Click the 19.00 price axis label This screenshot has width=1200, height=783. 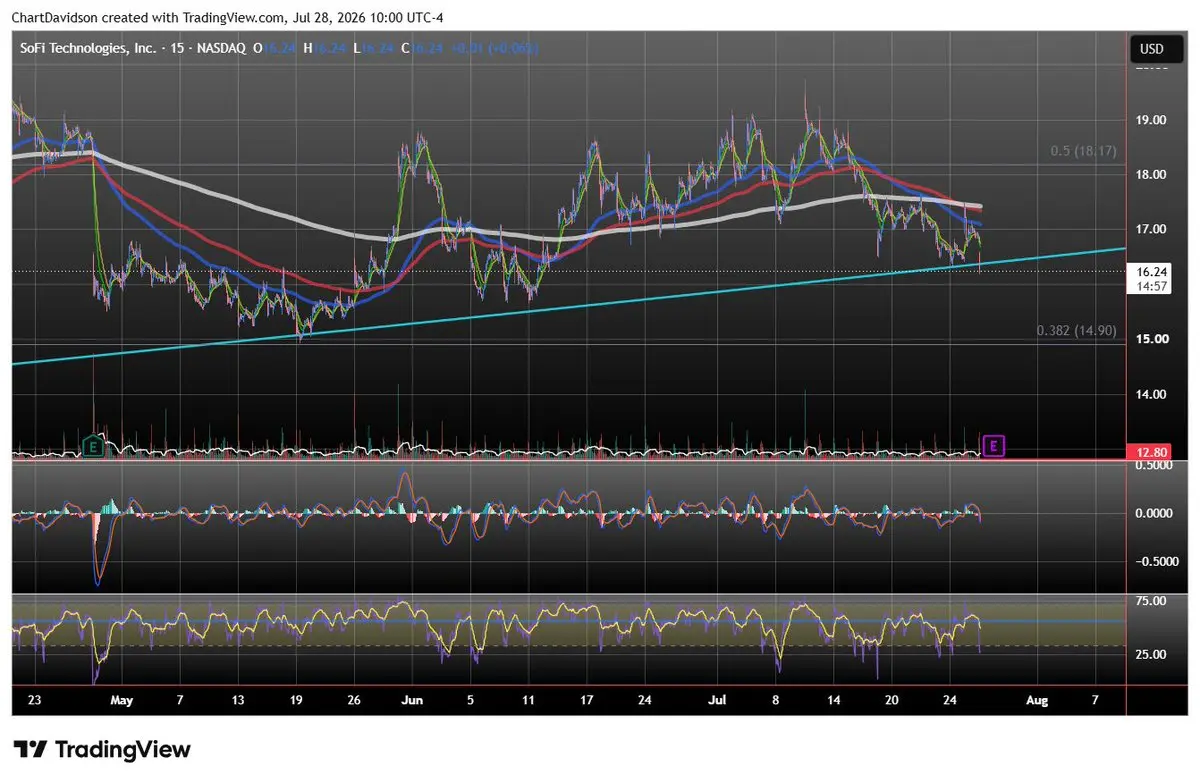(1151, 120)
